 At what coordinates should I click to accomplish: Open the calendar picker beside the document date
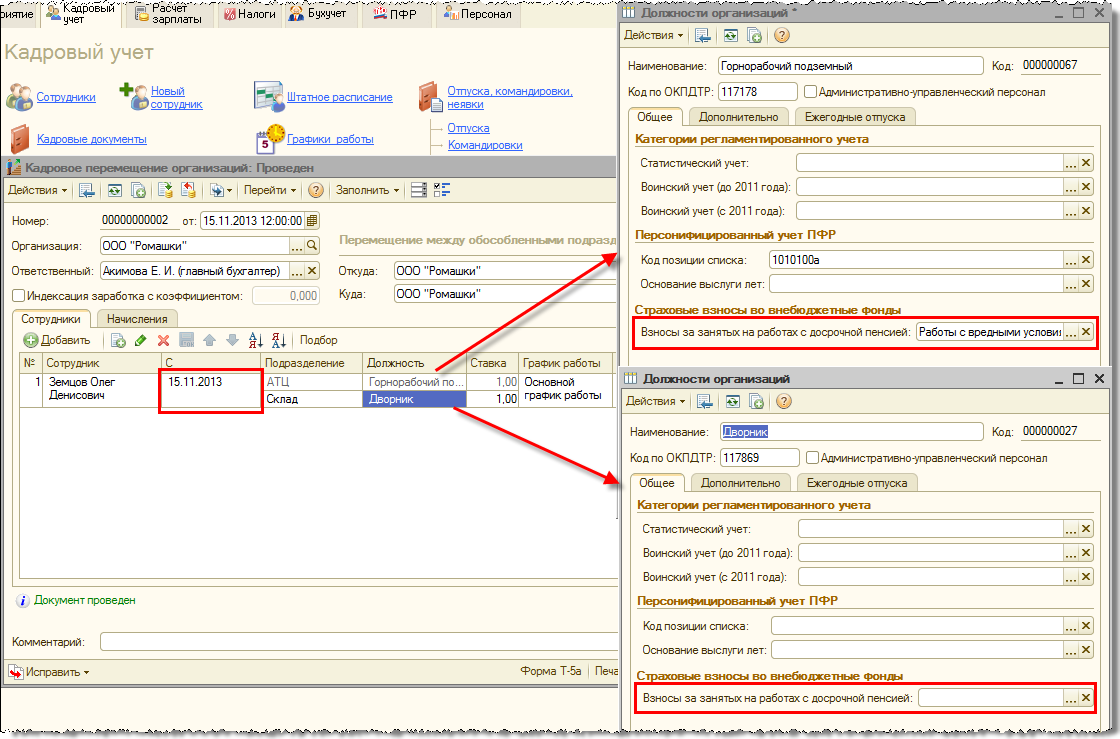click(312, 221)
